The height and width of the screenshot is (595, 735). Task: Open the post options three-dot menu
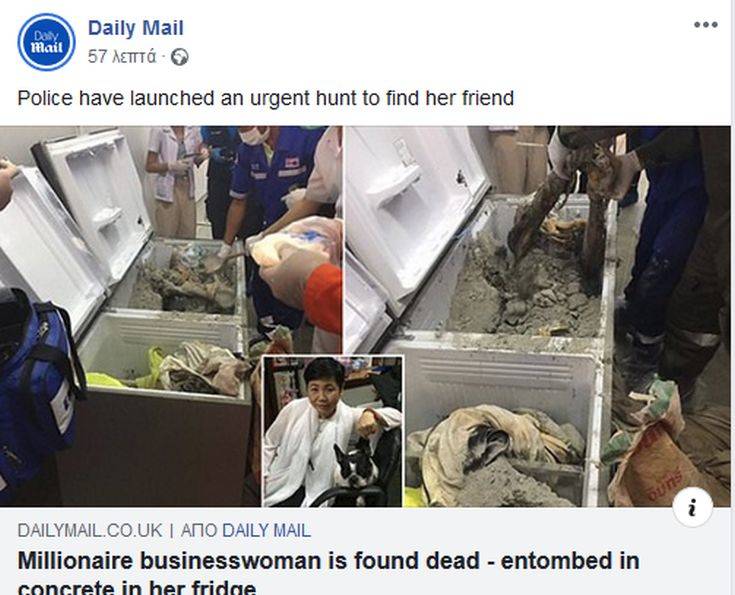pyautogui.click(x=705, y=25)
